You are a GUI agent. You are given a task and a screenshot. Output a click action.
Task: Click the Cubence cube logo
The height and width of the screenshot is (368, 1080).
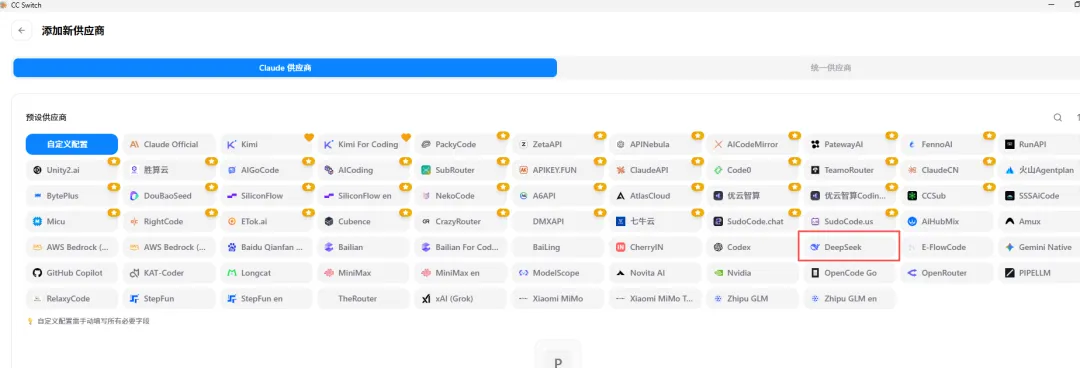coord(329,221)
